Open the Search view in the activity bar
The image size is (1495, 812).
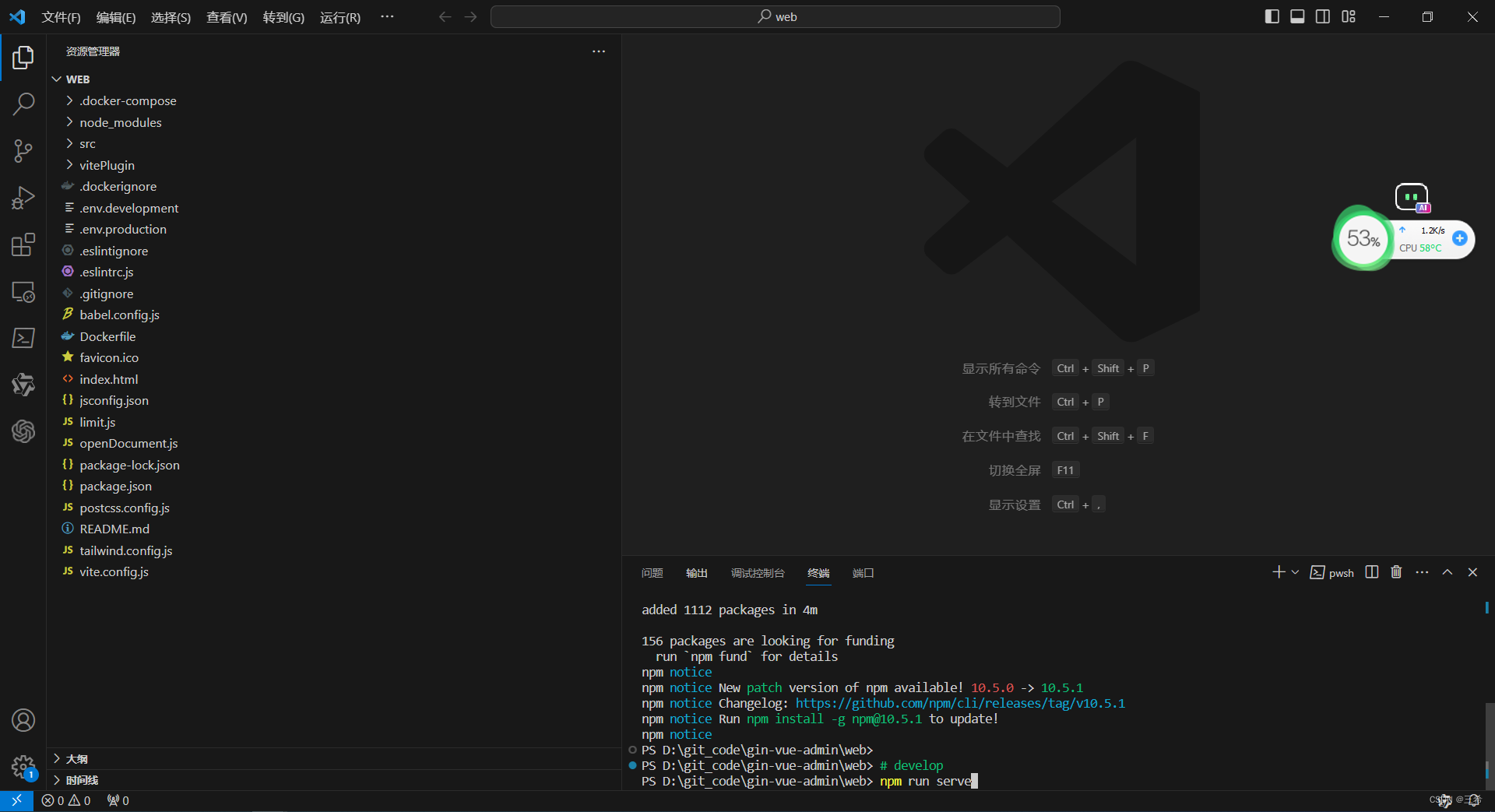tap(23, 104)
